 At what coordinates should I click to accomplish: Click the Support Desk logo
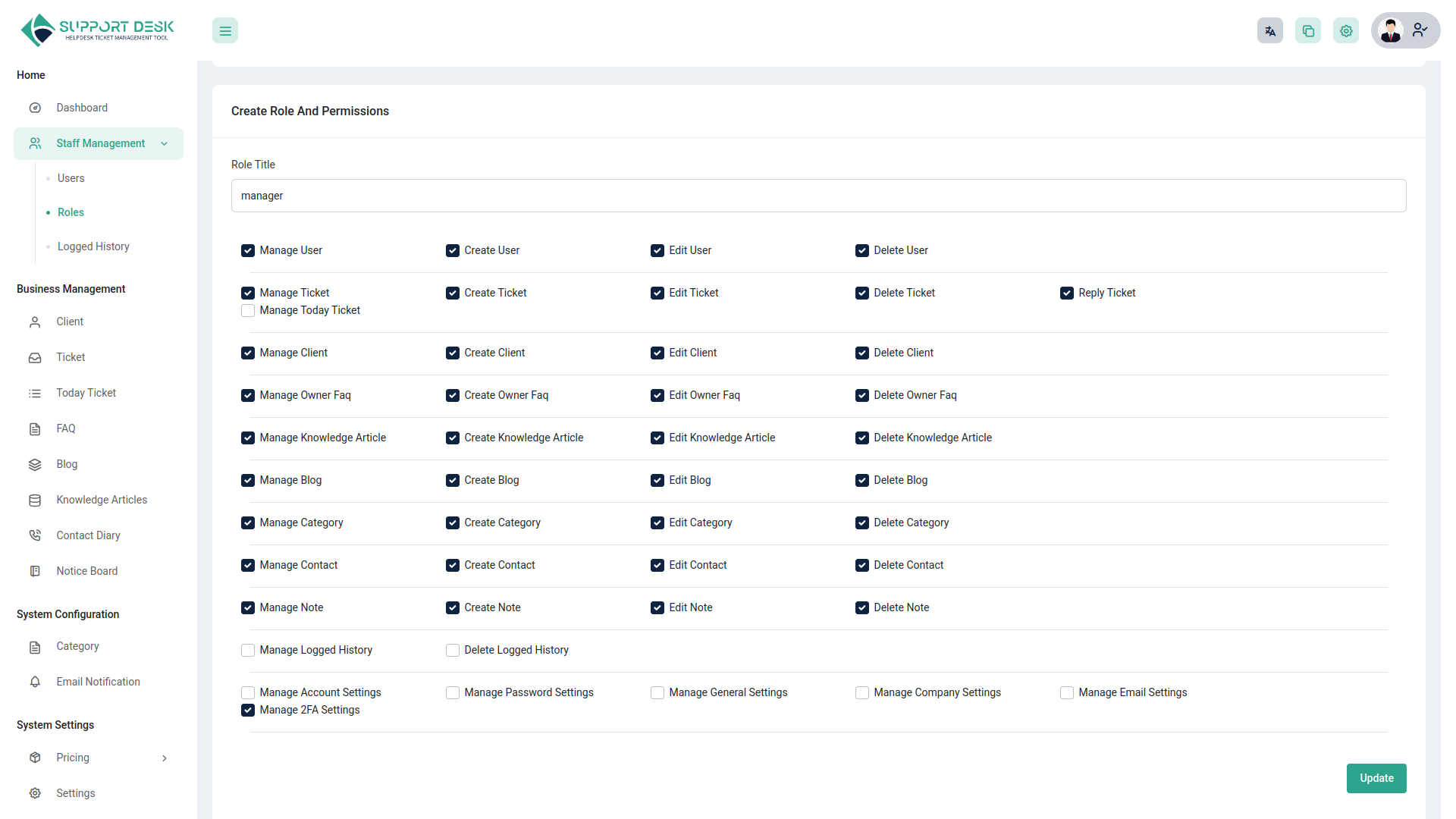point(96,30)
